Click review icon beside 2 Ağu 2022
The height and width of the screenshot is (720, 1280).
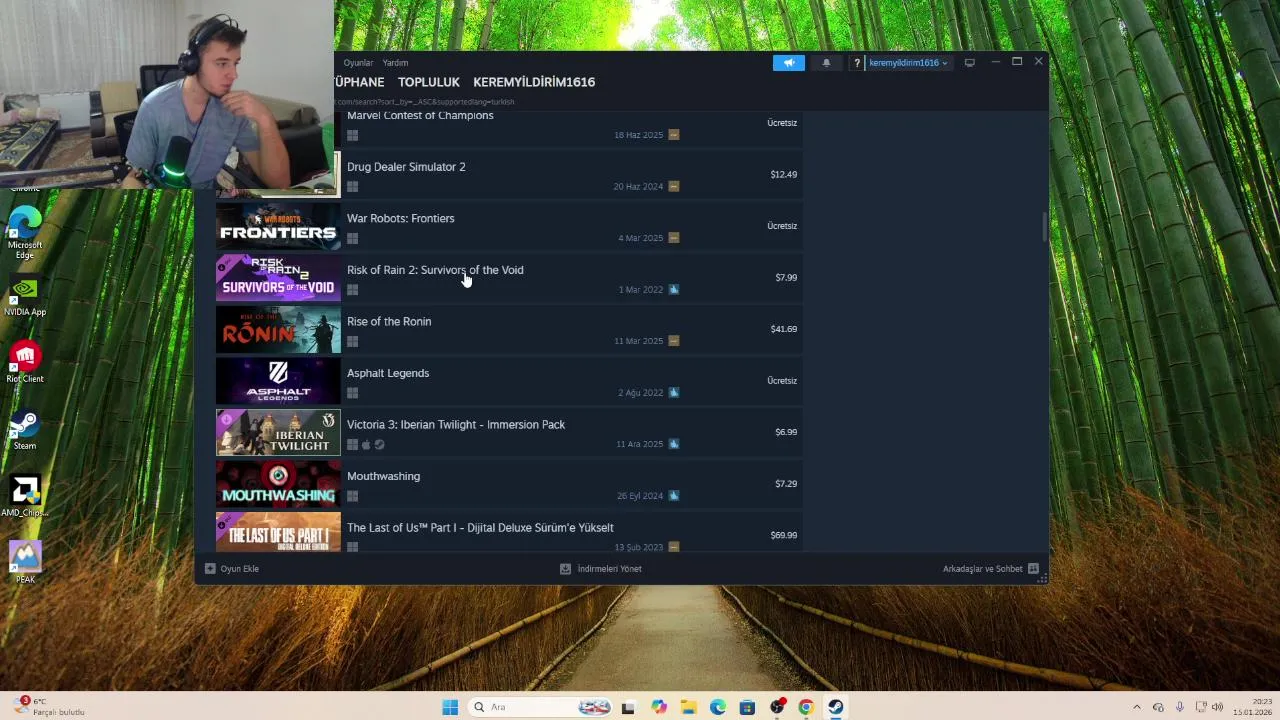673,393
